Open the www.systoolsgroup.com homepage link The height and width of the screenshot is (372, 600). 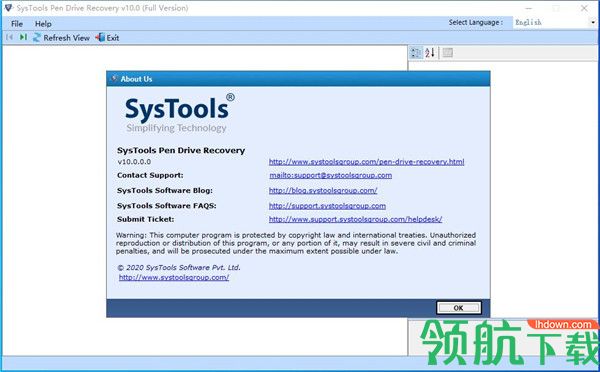[x=174, y=277]
